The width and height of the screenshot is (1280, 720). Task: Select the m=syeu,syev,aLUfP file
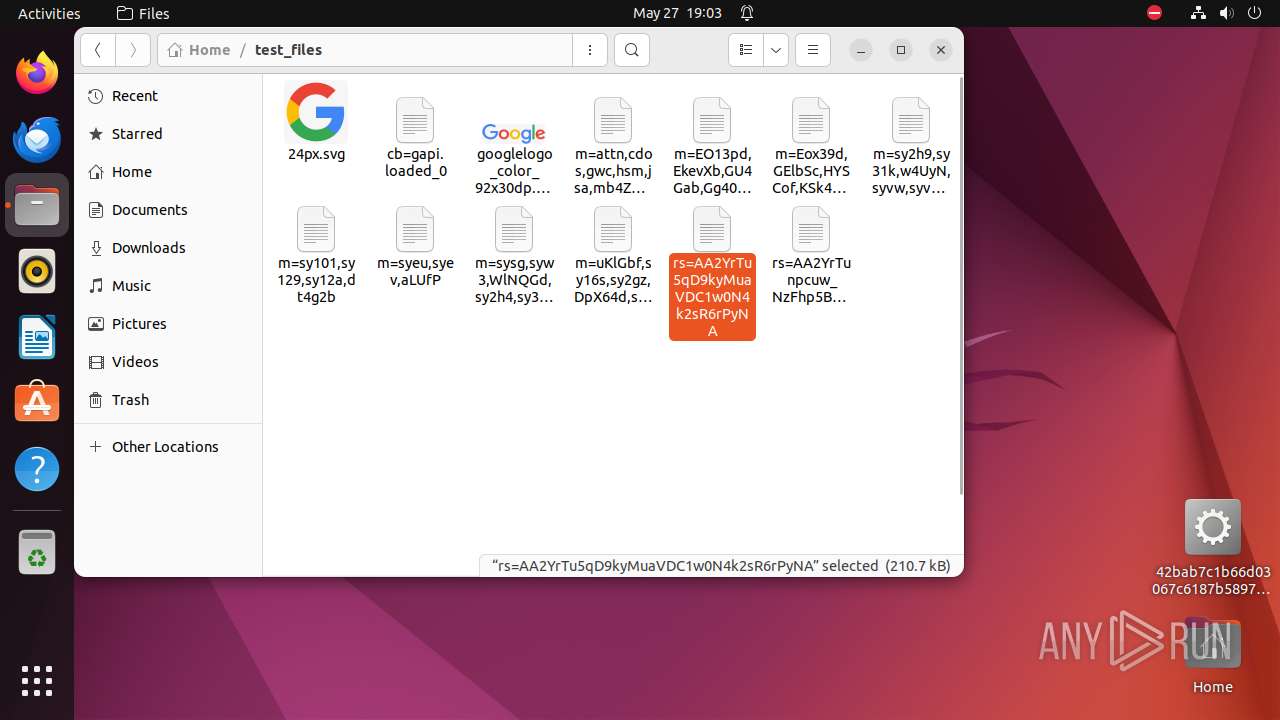point(415,249)
